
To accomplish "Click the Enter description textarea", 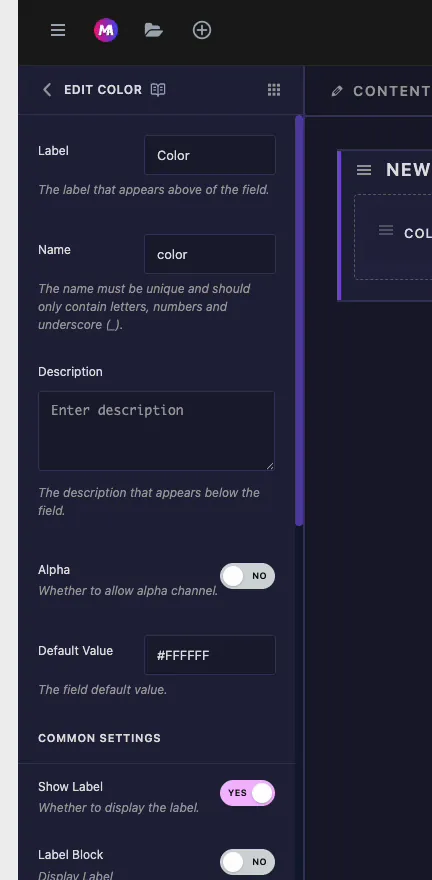I will click(157, 430).
